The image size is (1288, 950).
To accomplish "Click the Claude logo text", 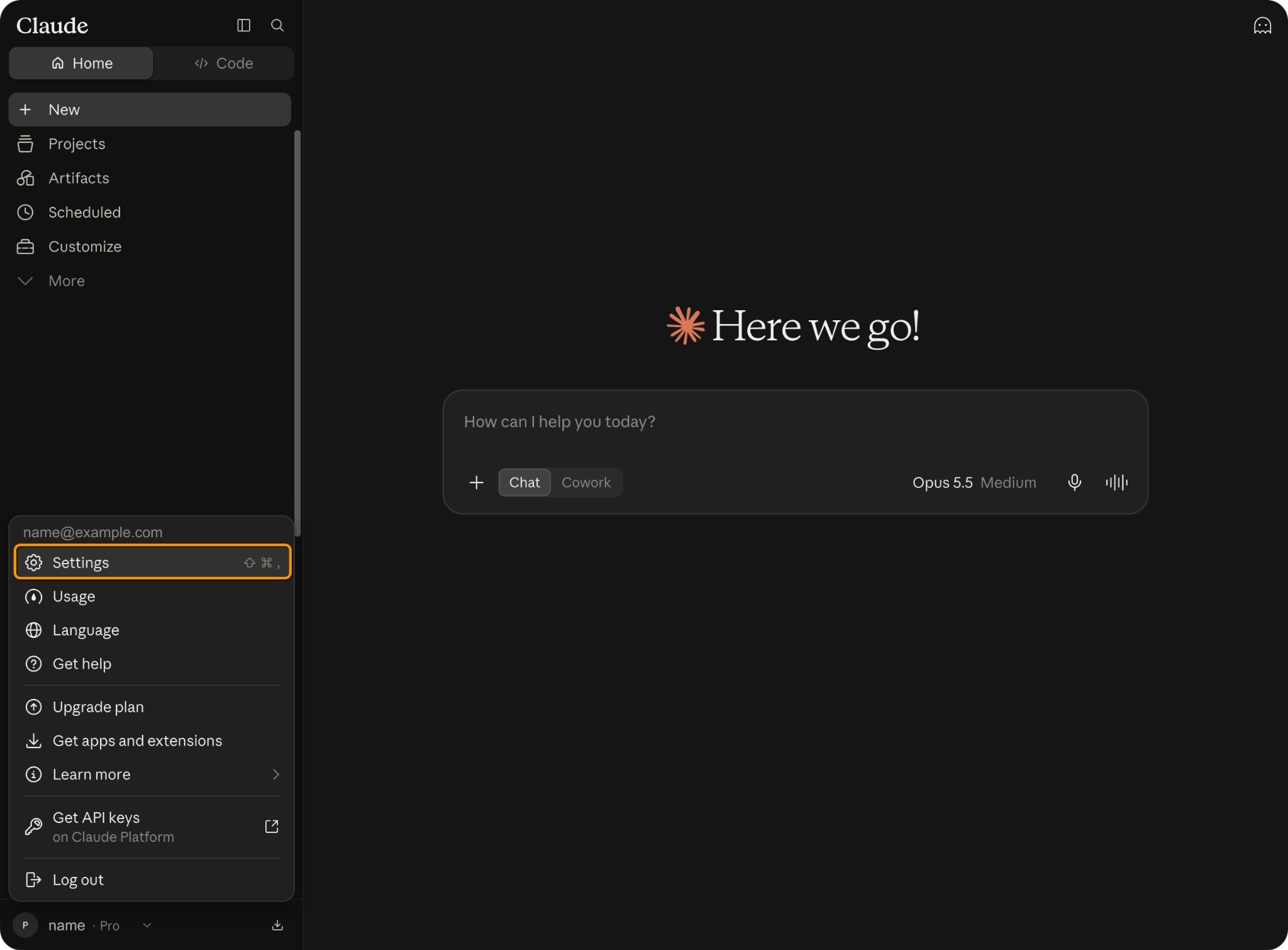I will 52,25.
